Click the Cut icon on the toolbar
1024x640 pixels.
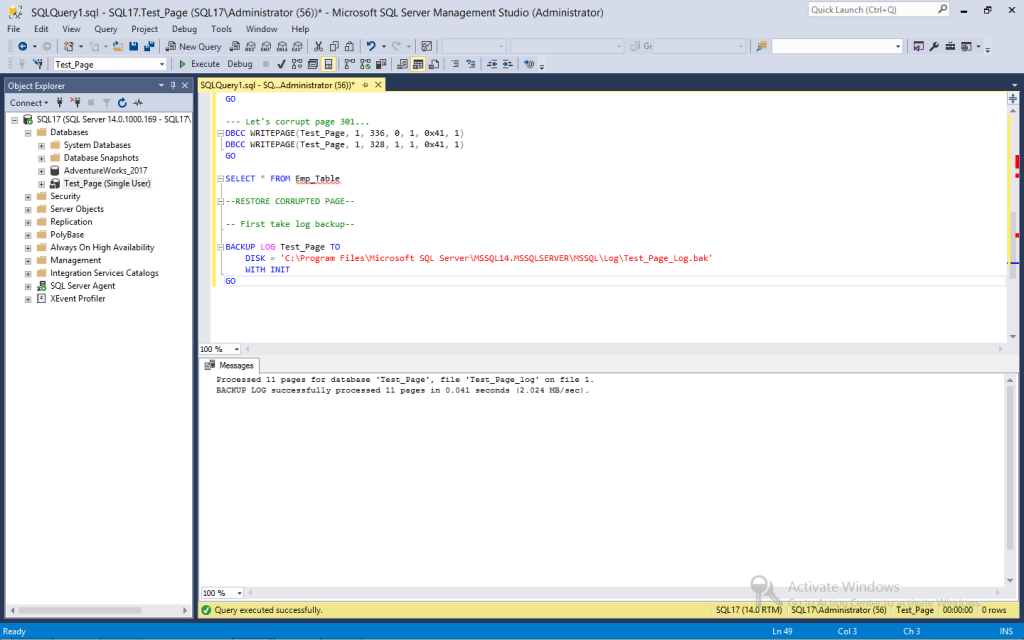click(318, 45)
